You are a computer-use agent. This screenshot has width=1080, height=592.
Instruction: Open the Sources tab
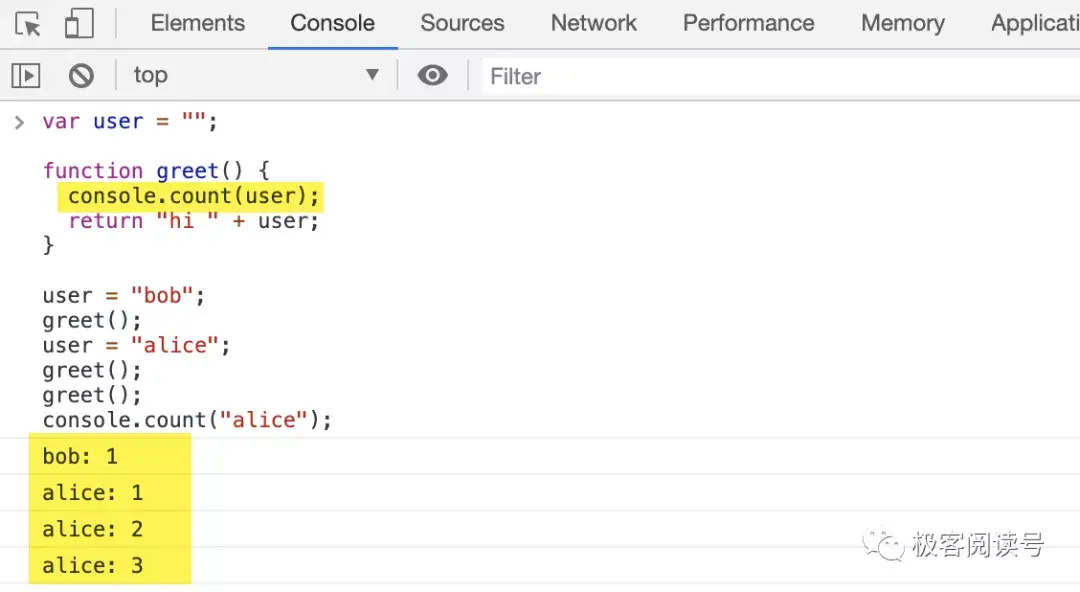[x=462, y=23]
